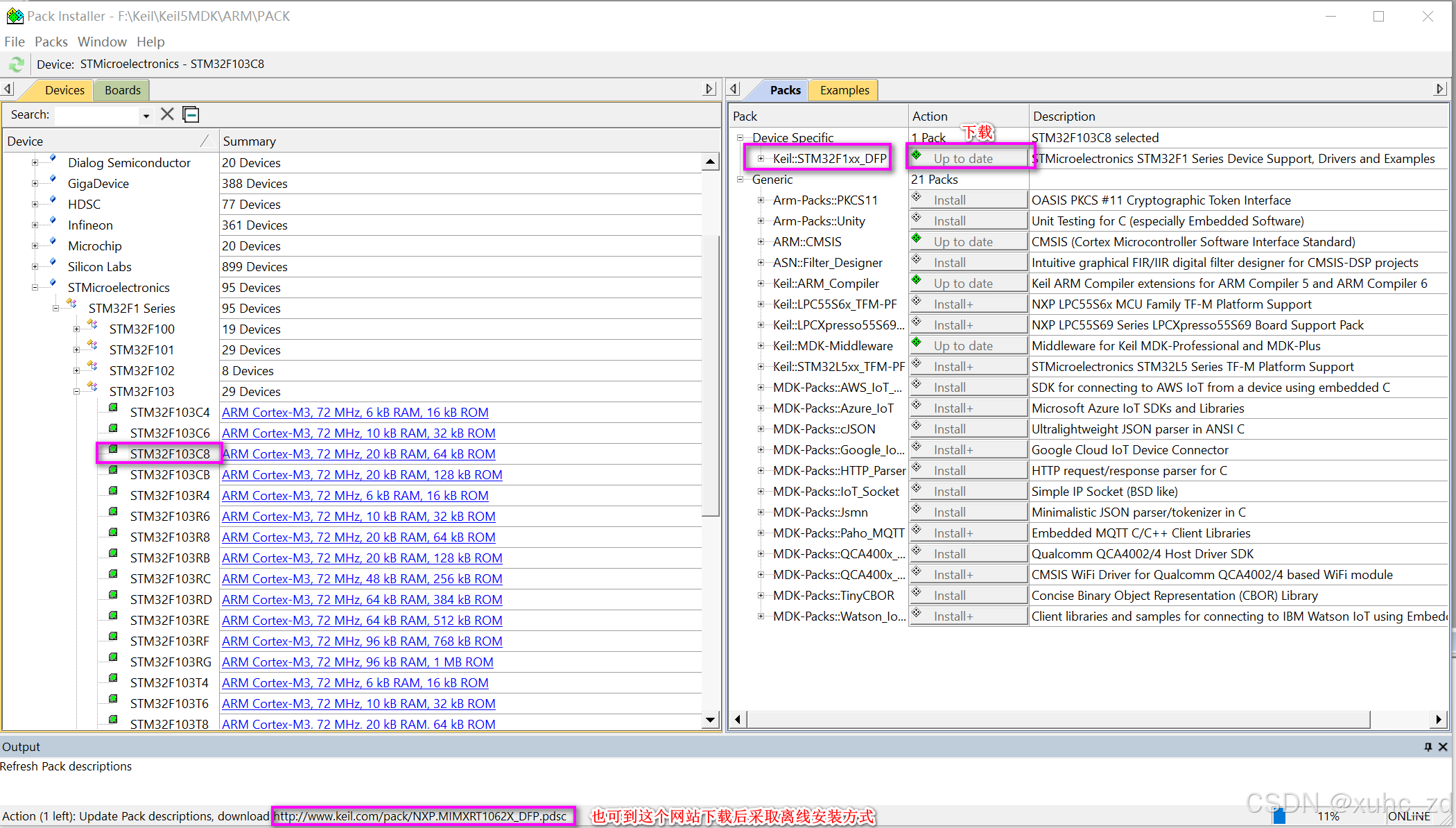
Task: Switch to the Examples tab
Action: pos(844,90)
